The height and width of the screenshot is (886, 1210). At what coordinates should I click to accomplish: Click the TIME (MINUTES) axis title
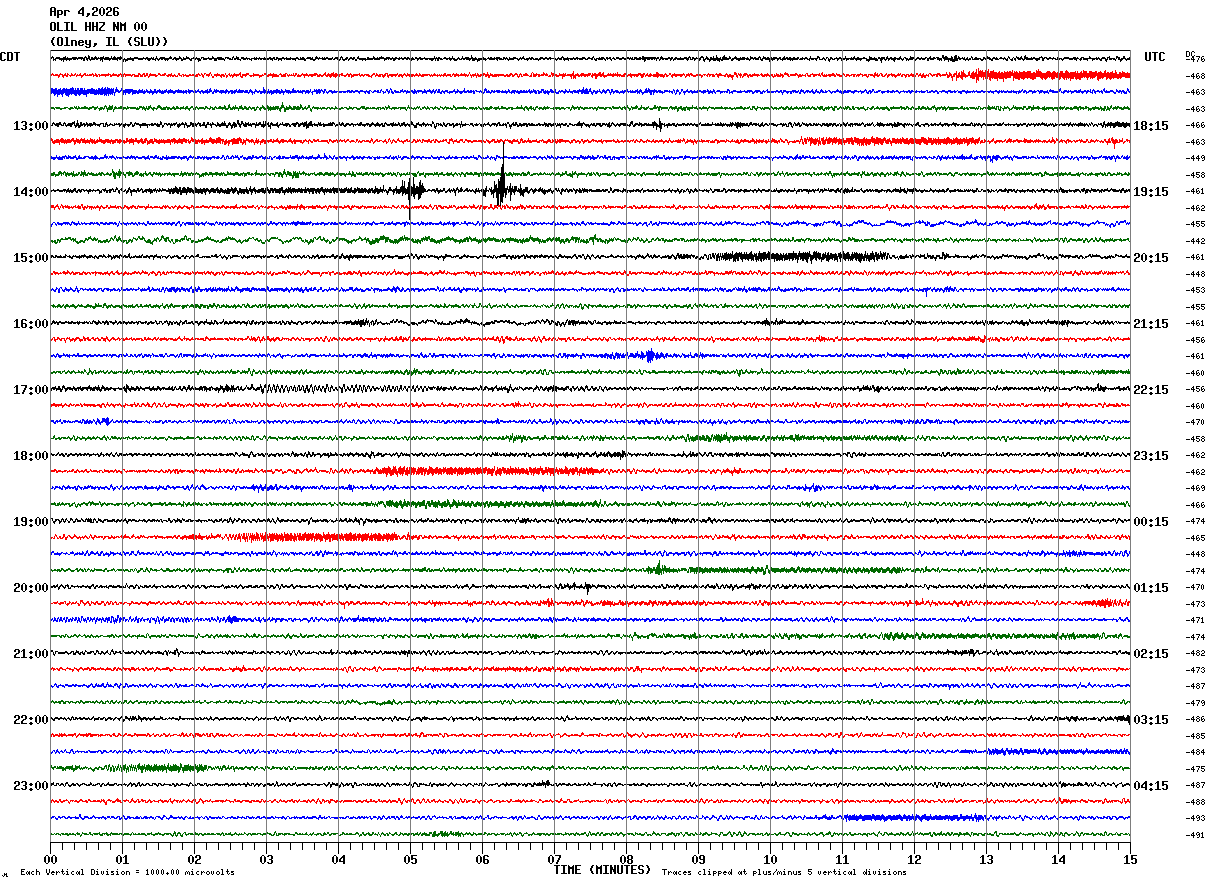tap(602, 870)
